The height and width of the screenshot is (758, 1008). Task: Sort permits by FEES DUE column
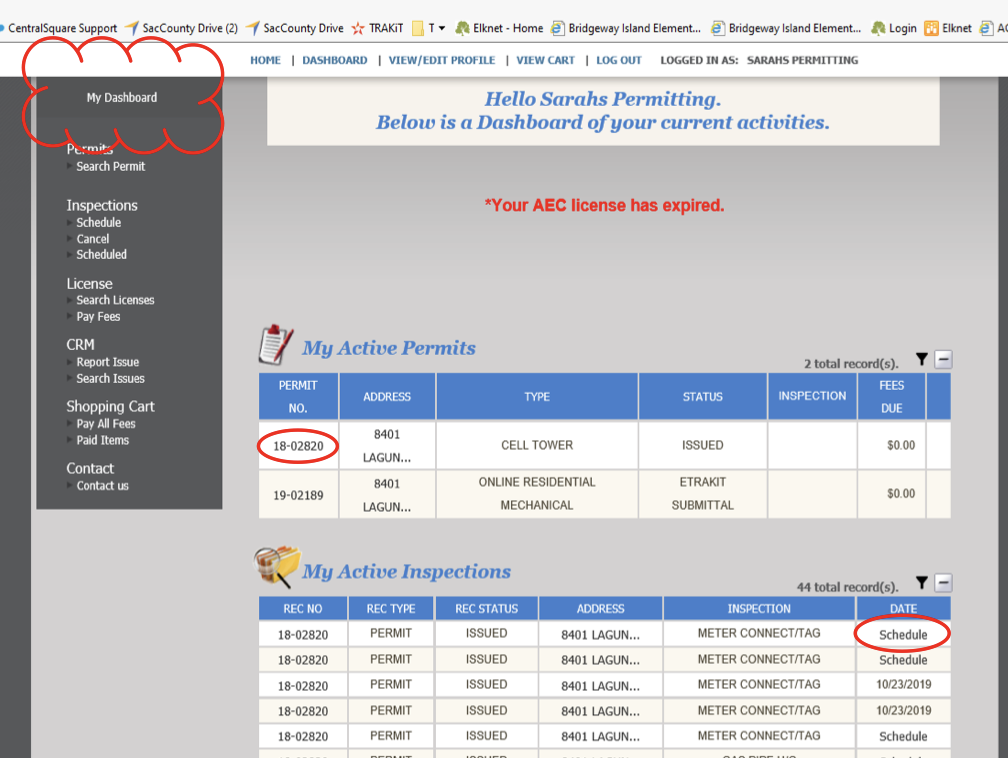(892, 397)
